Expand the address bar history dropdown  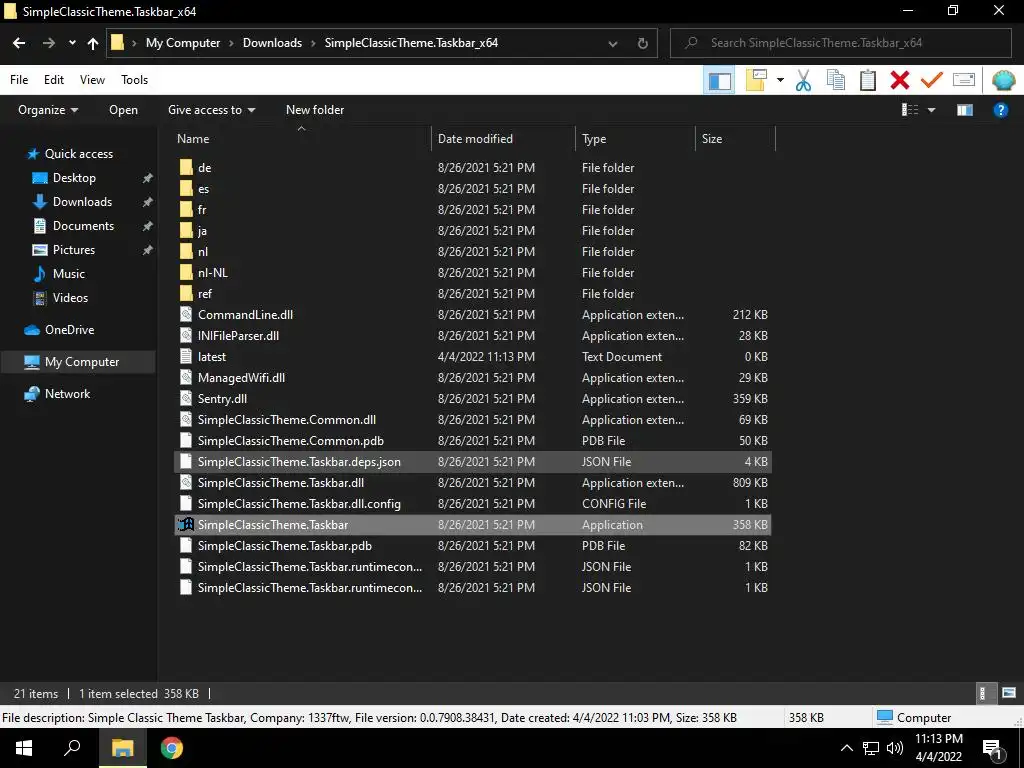pos(613,43)
